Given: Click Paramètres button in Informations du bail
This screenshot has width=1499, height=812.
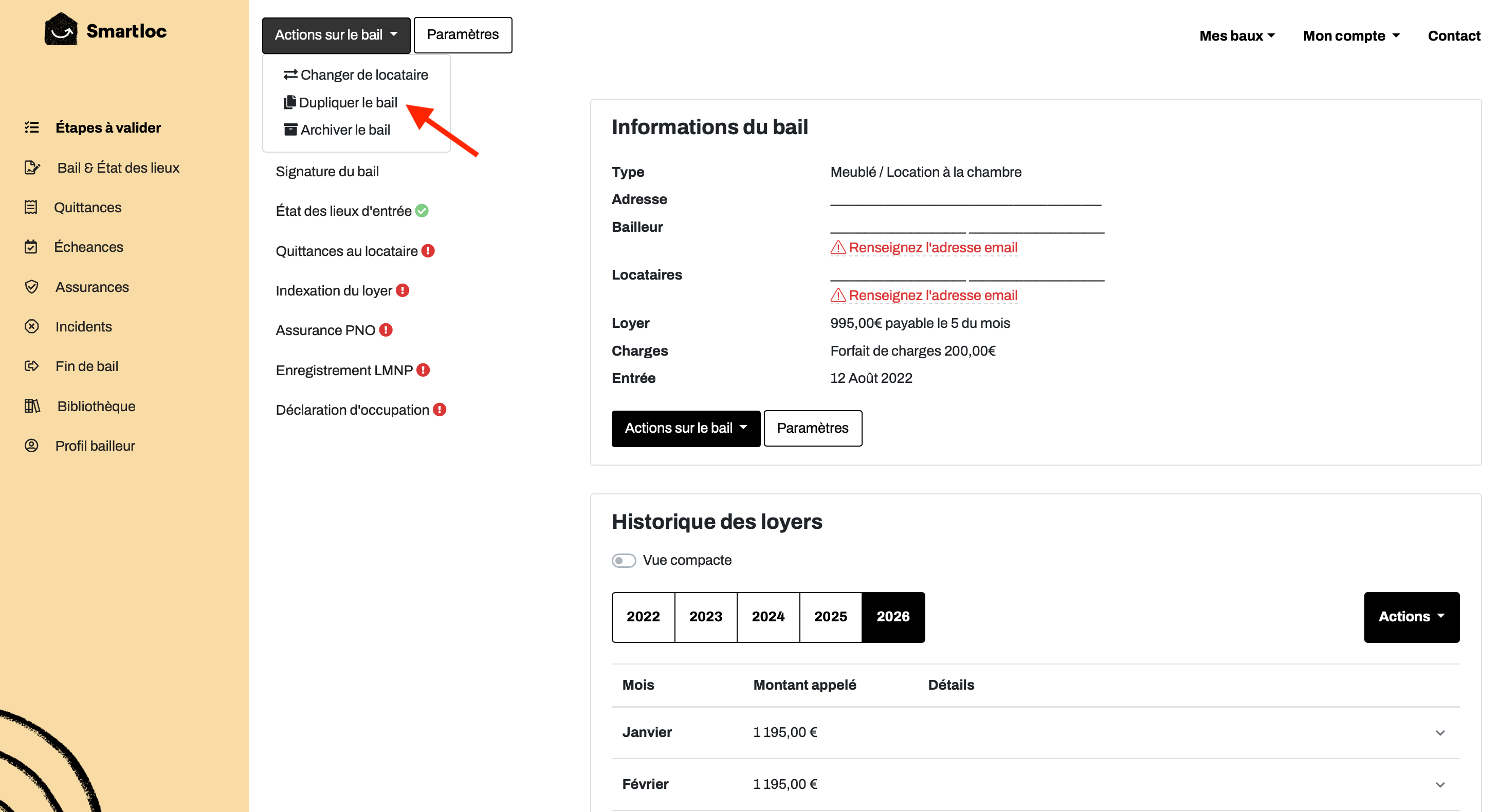Looking at the screenshot, I should pyautogui.click(x=813, y=428).
